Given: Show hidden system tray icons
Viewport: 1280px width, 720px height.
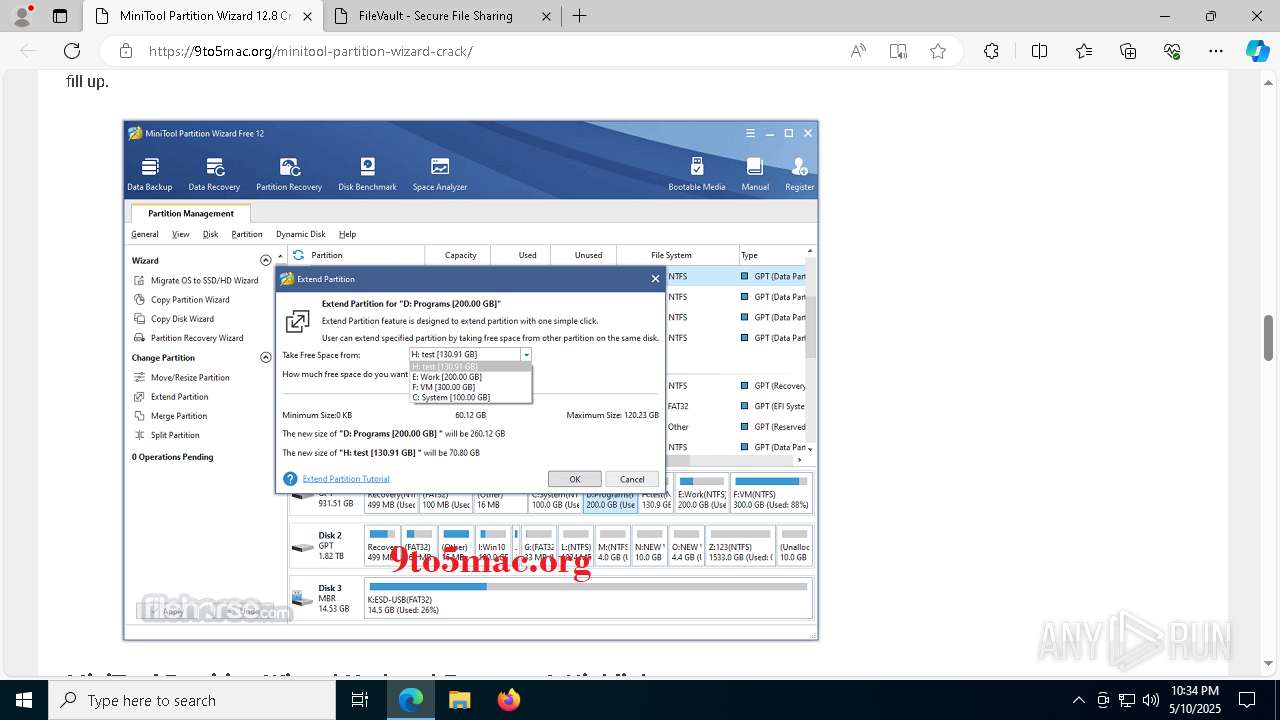Looking at the screenshot, I should coord(1078,700).
